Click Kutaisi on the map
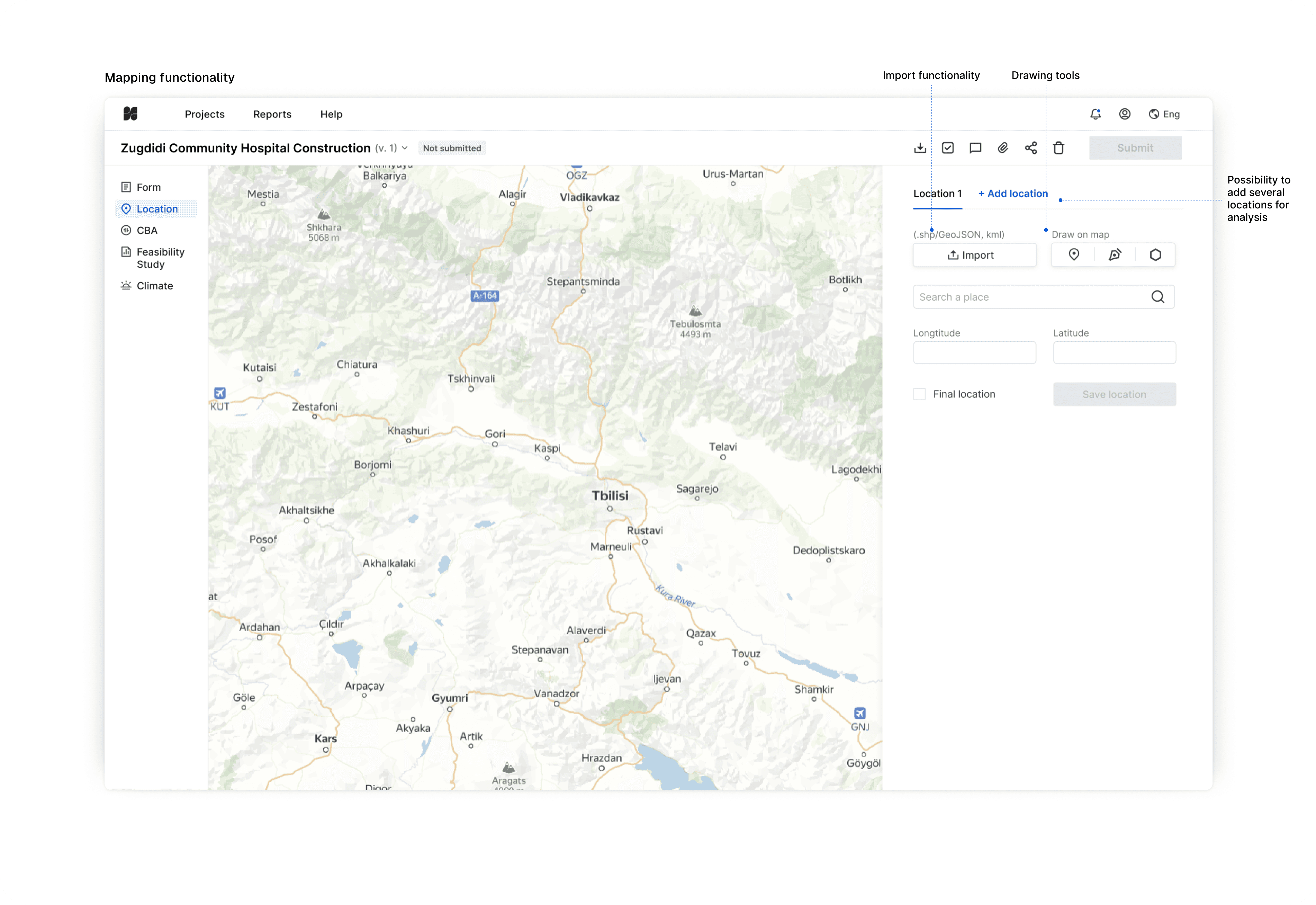This screenshot has height=905, width=1316. (x=259, y=367)
